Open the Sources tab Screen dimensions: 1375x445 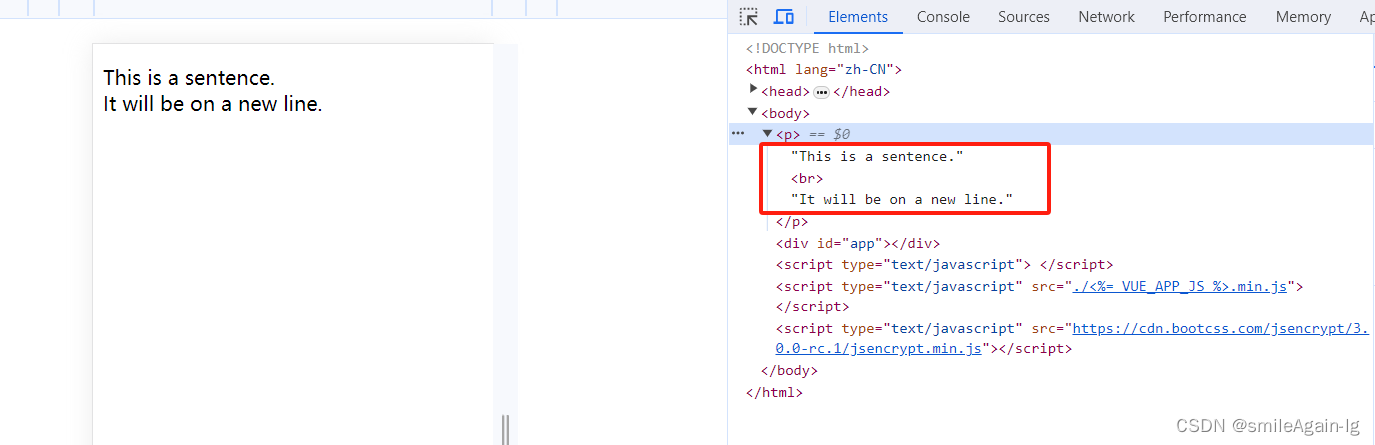(1023, 17)
